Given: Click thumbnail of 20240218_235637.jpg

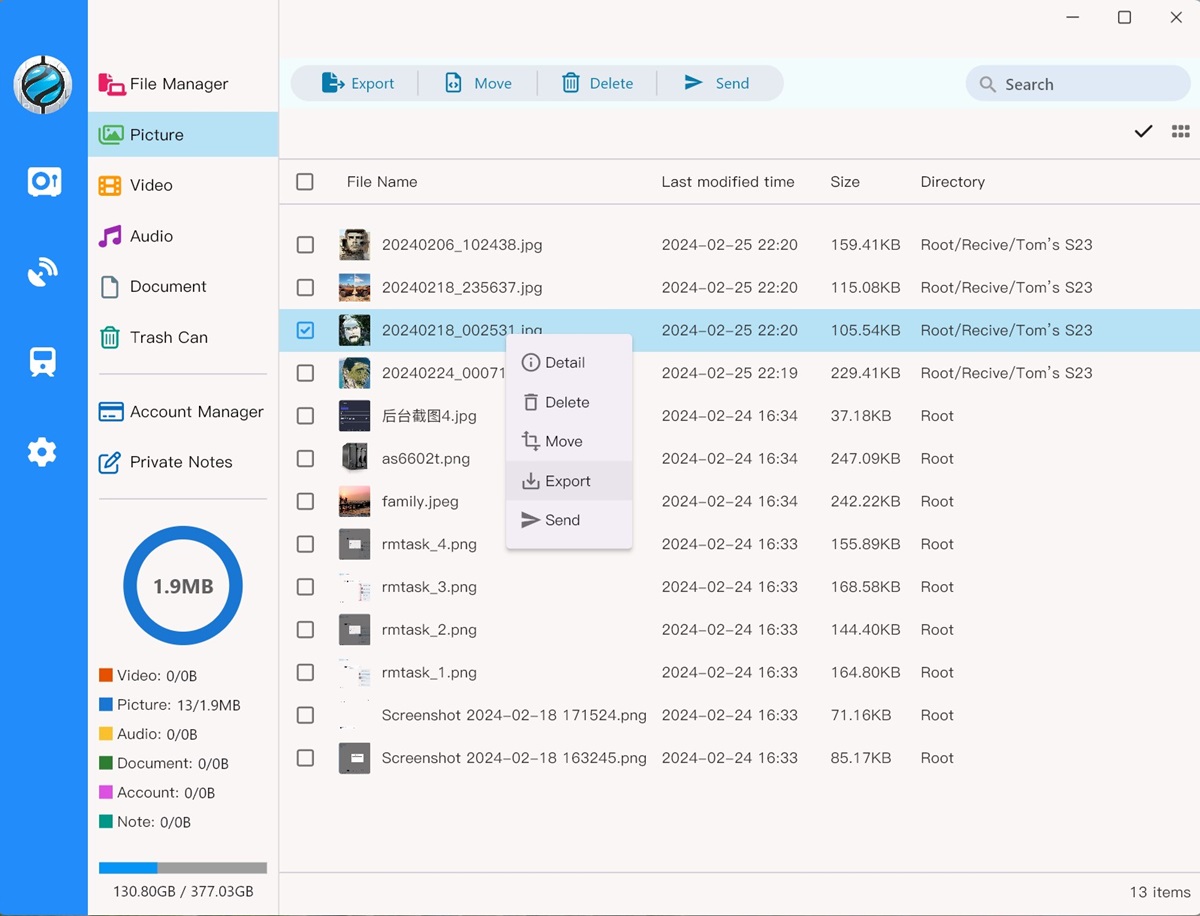Looking at the screenshot, I should pyautogui.click(x=355, y=288).
